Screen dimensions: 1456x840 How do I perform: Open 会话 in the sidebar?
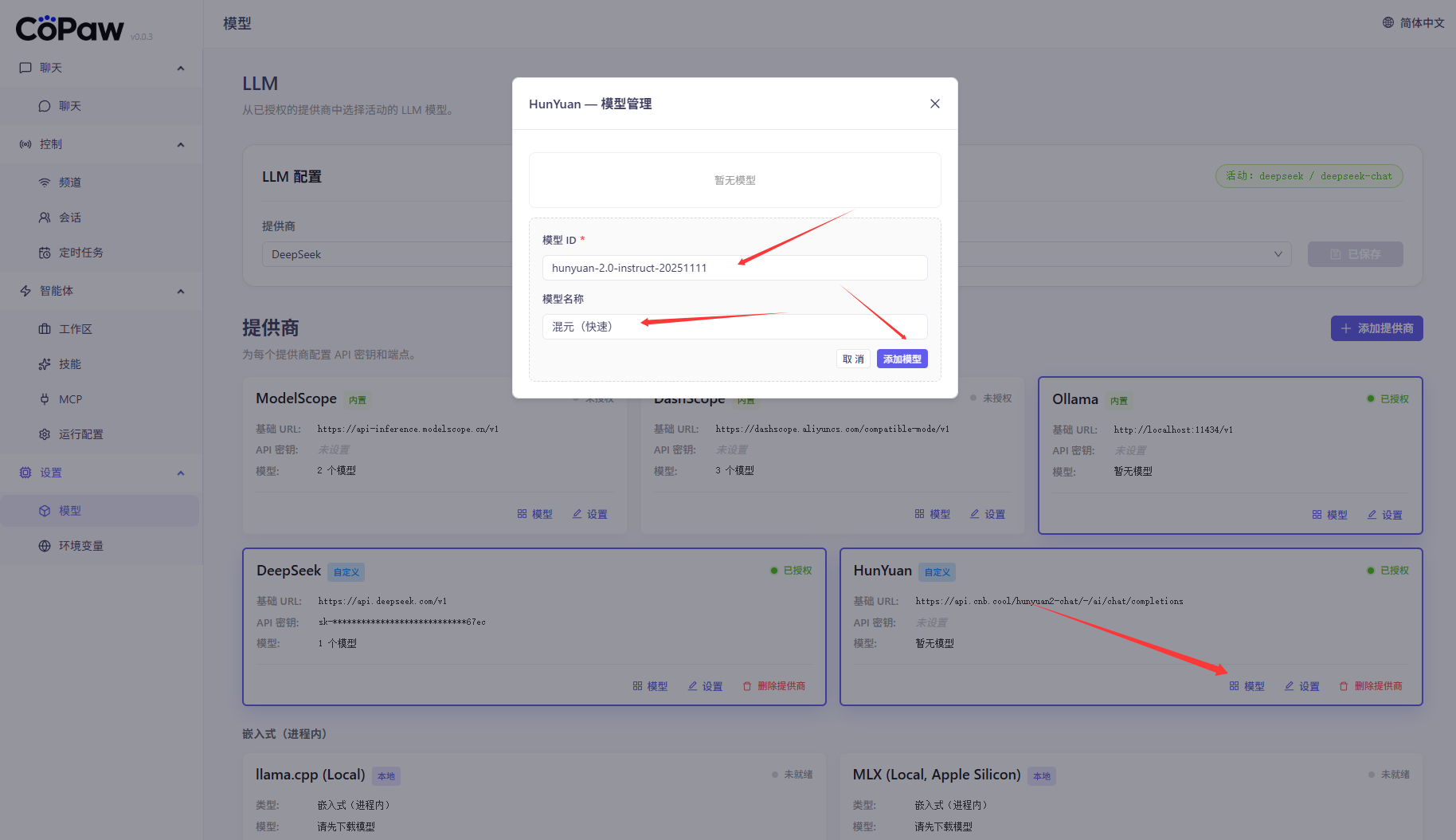point(70,218)
